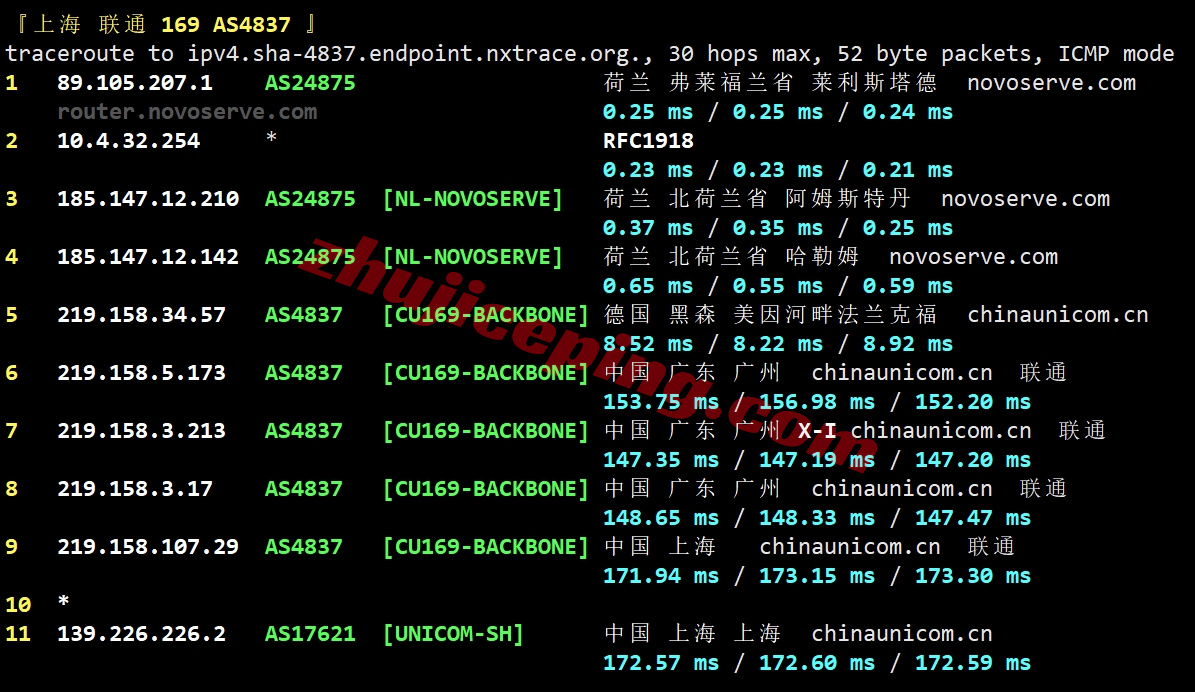Click the IP address 219.158.3.17
1195x692 pixels.
pyautogui.click(x=135, y=489)
